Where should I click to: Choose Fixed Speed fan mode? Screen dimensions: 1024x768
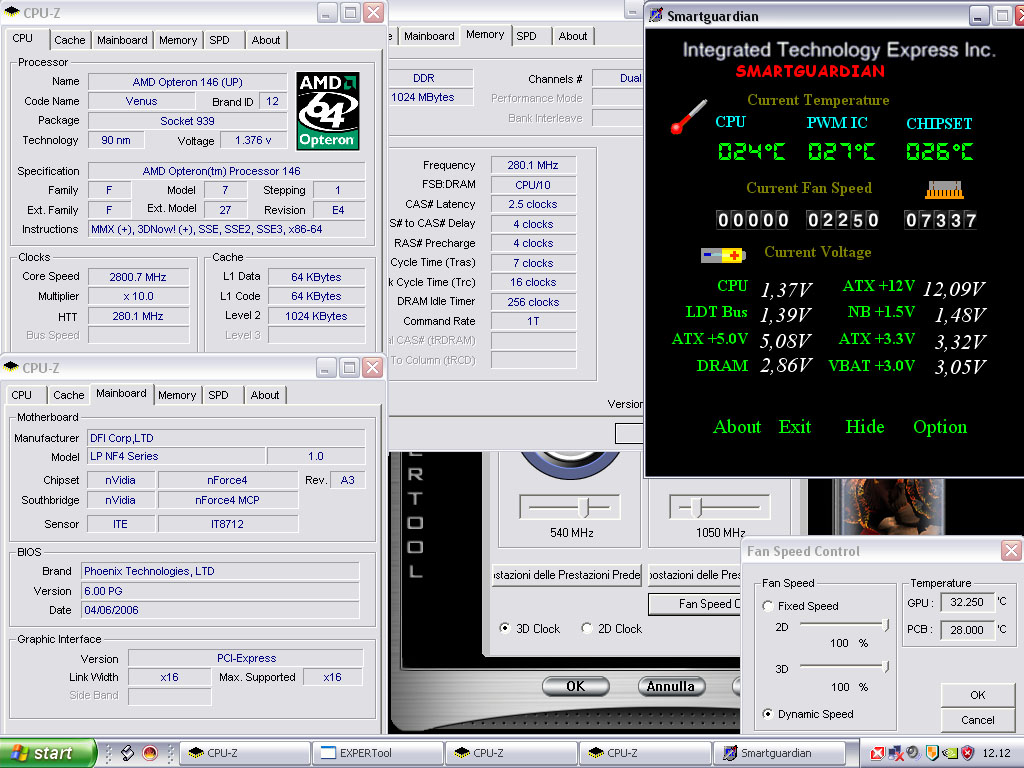(768, 606)
